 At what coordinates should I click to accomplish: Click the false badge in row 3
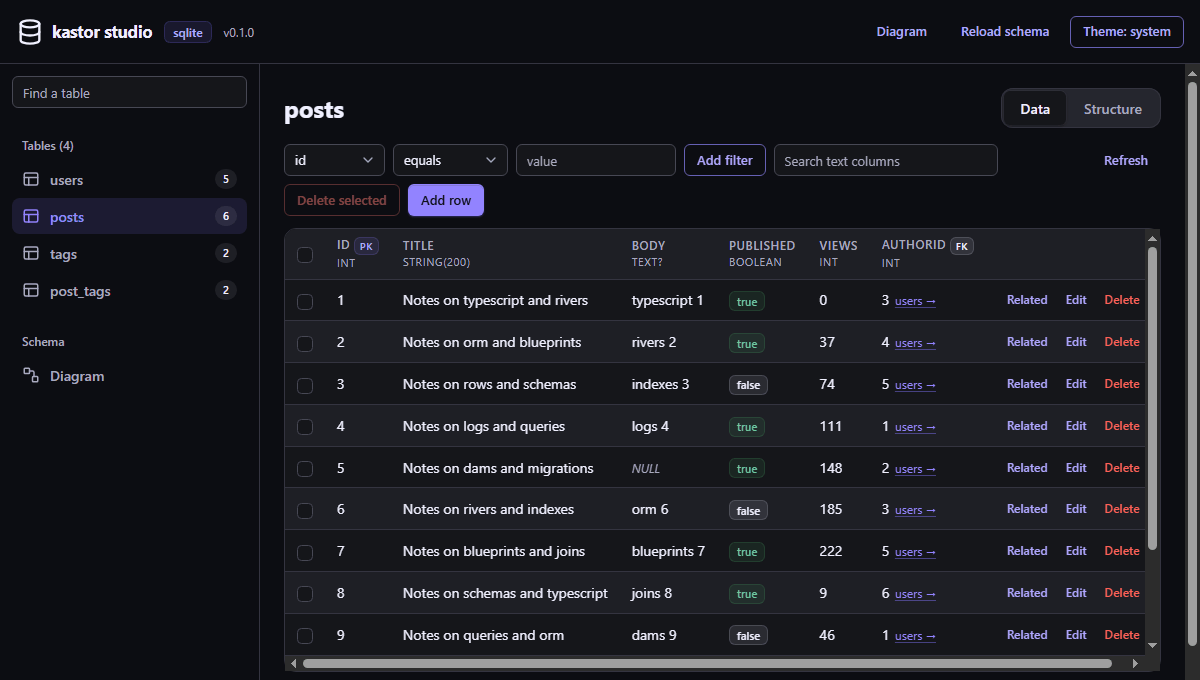coord(748,385)
